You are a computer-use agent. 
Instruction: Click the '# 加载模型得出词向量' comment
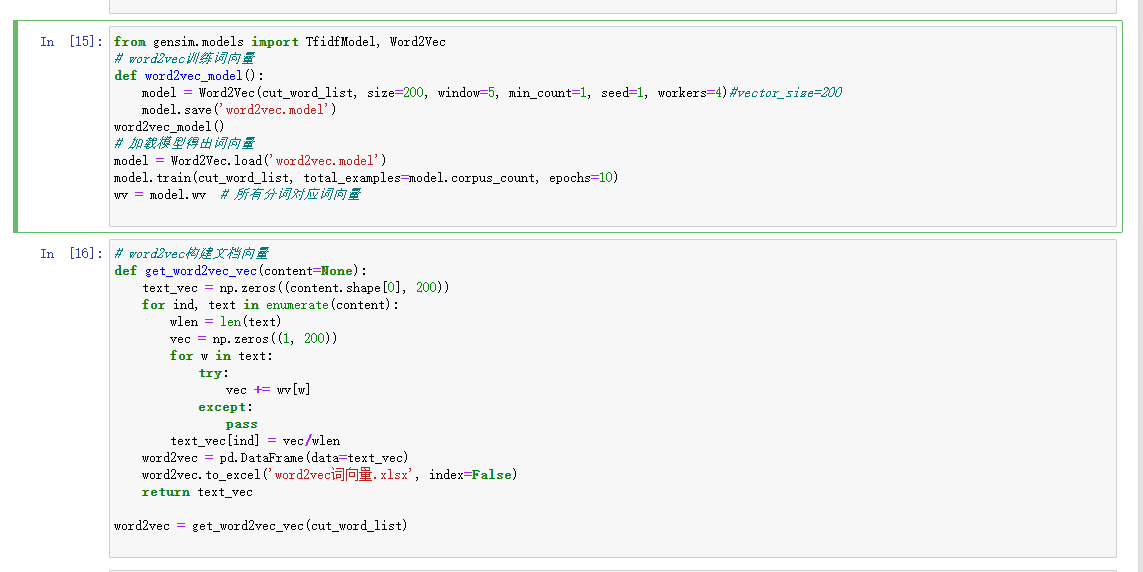(x=184, y=144)
